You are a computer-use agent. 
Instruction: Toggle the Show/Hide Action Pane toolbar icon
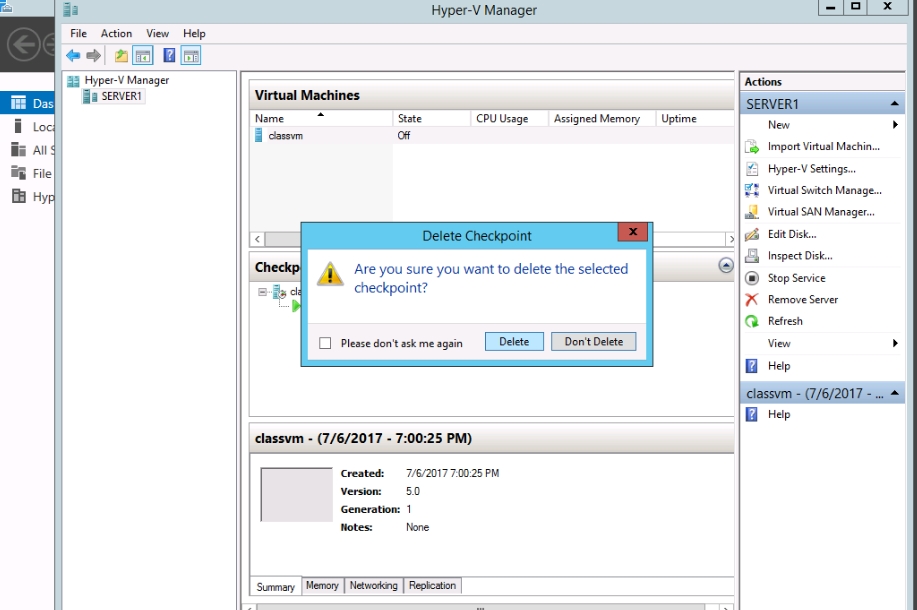point(191,56)
